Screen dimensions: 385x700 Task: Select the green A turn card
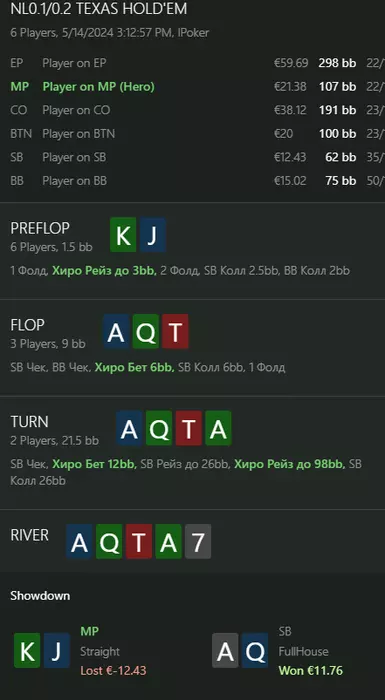pyautogui.click(x=218, y=428)
